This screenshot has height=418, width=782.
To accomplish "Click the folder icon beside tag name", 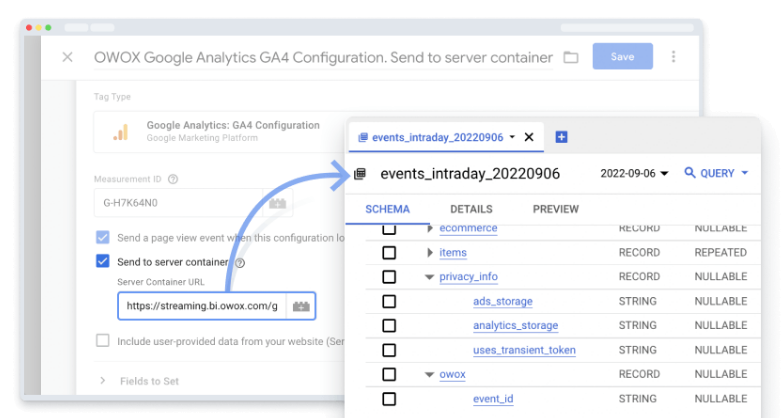I will 571,57.
